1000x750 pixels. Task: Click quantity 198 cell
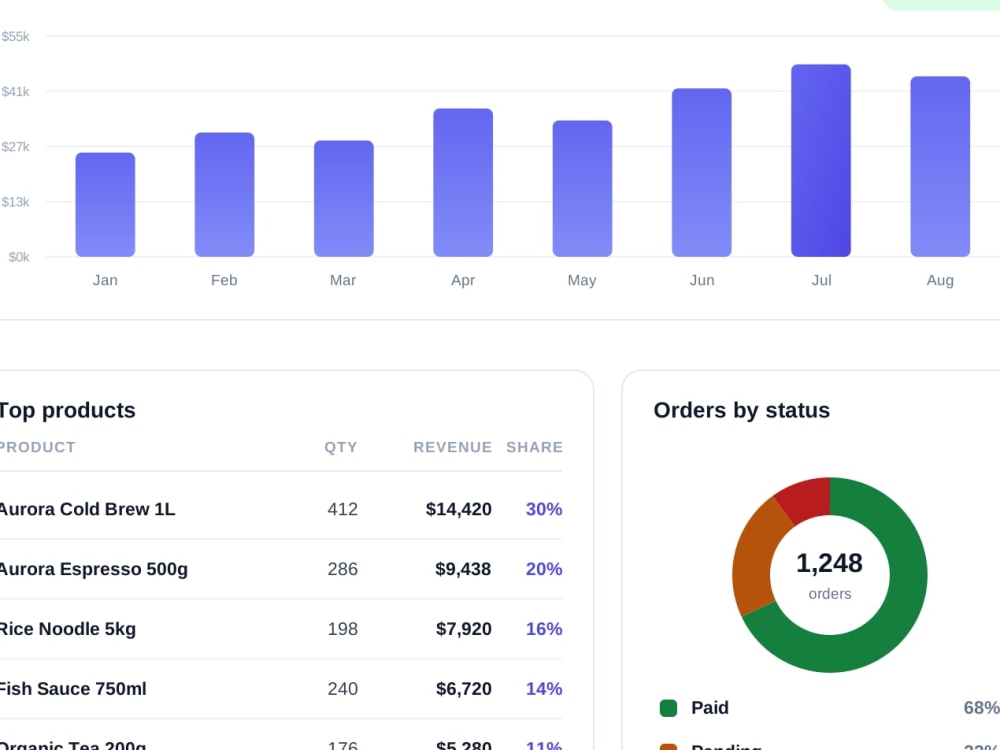click(x=342, y=629)
